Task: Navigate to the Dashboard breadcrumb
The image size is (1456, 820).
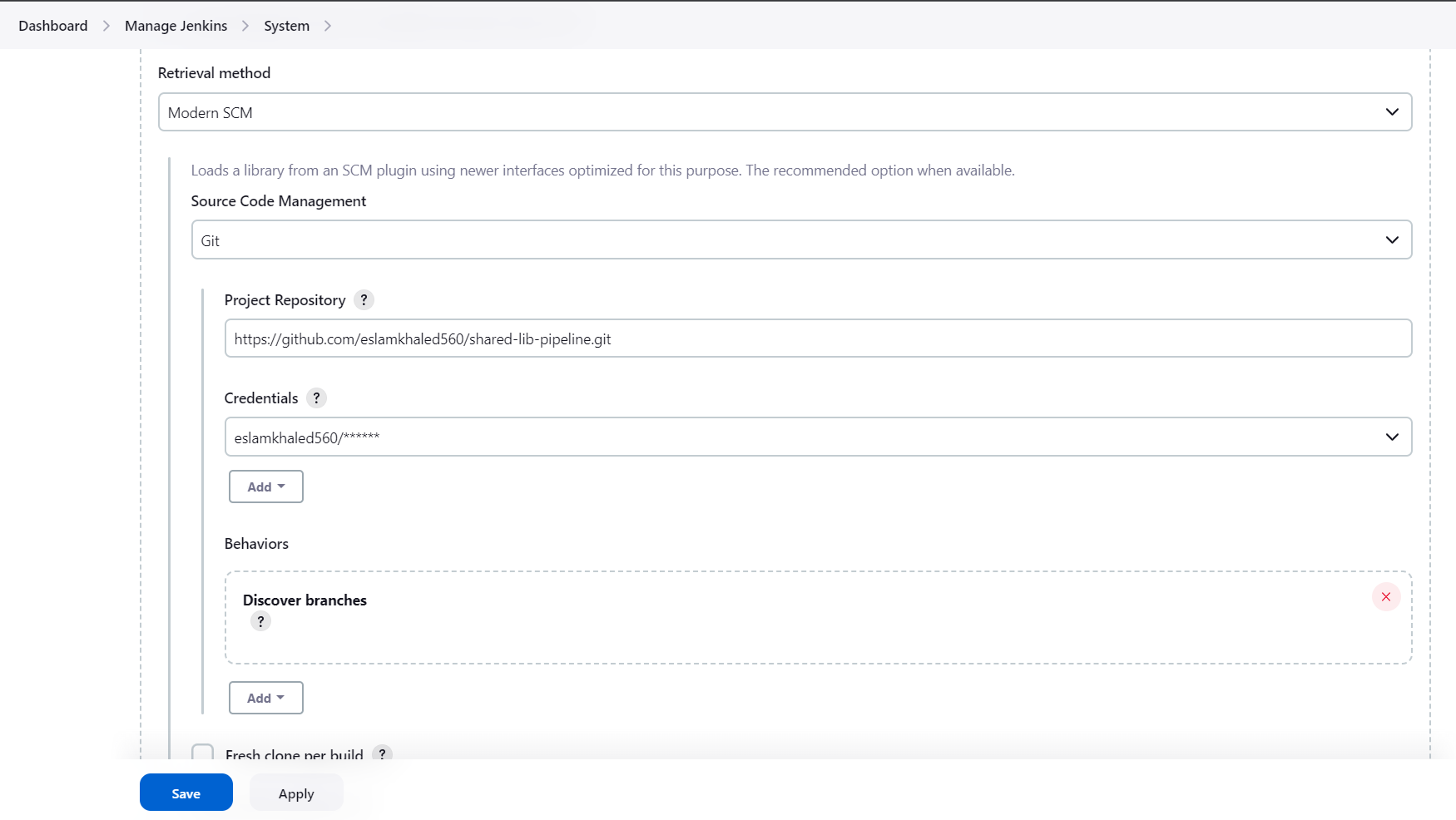Action: 52,26
